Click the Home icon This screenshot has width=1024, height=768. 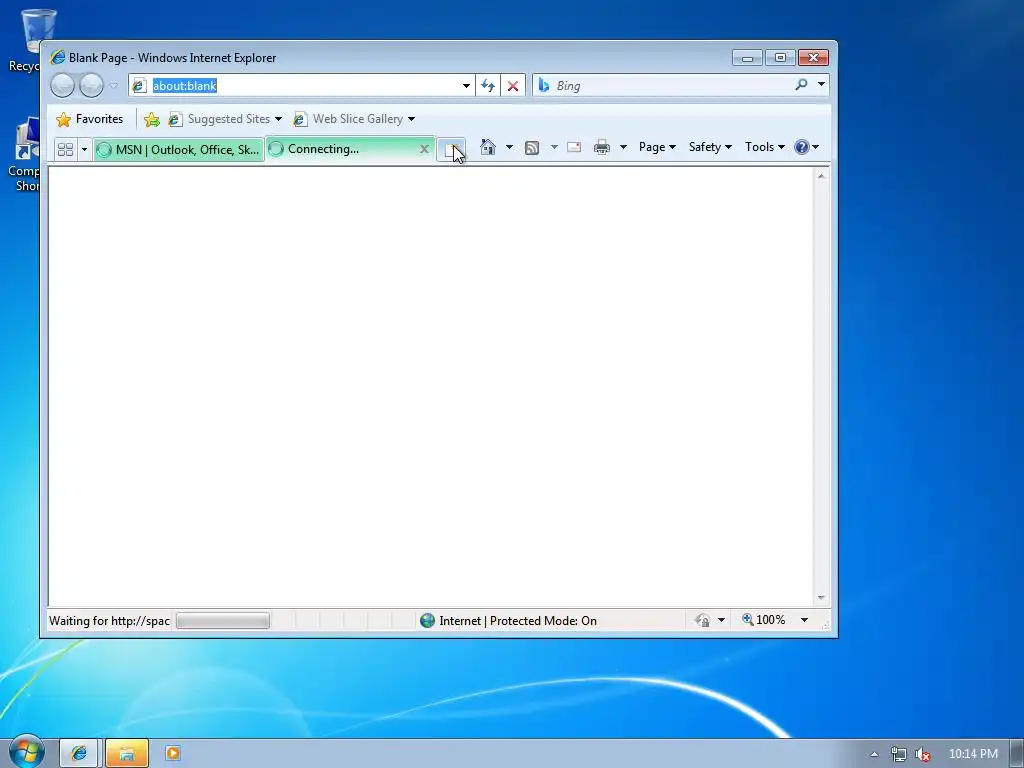click(x=488, y=147)
